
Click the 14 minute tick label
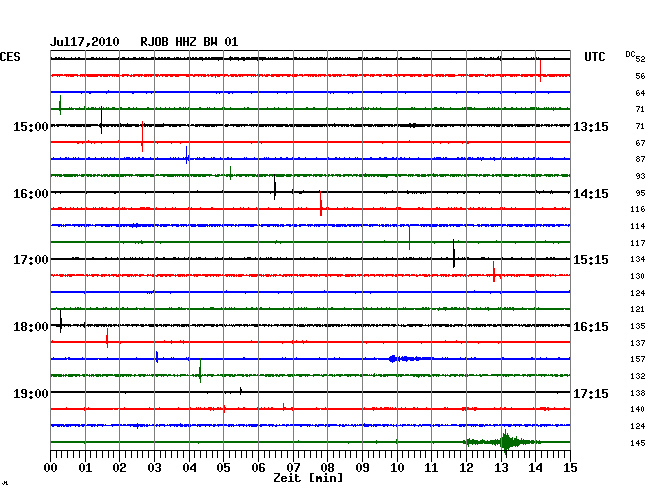pyautogui.click(x=536, y=467)
